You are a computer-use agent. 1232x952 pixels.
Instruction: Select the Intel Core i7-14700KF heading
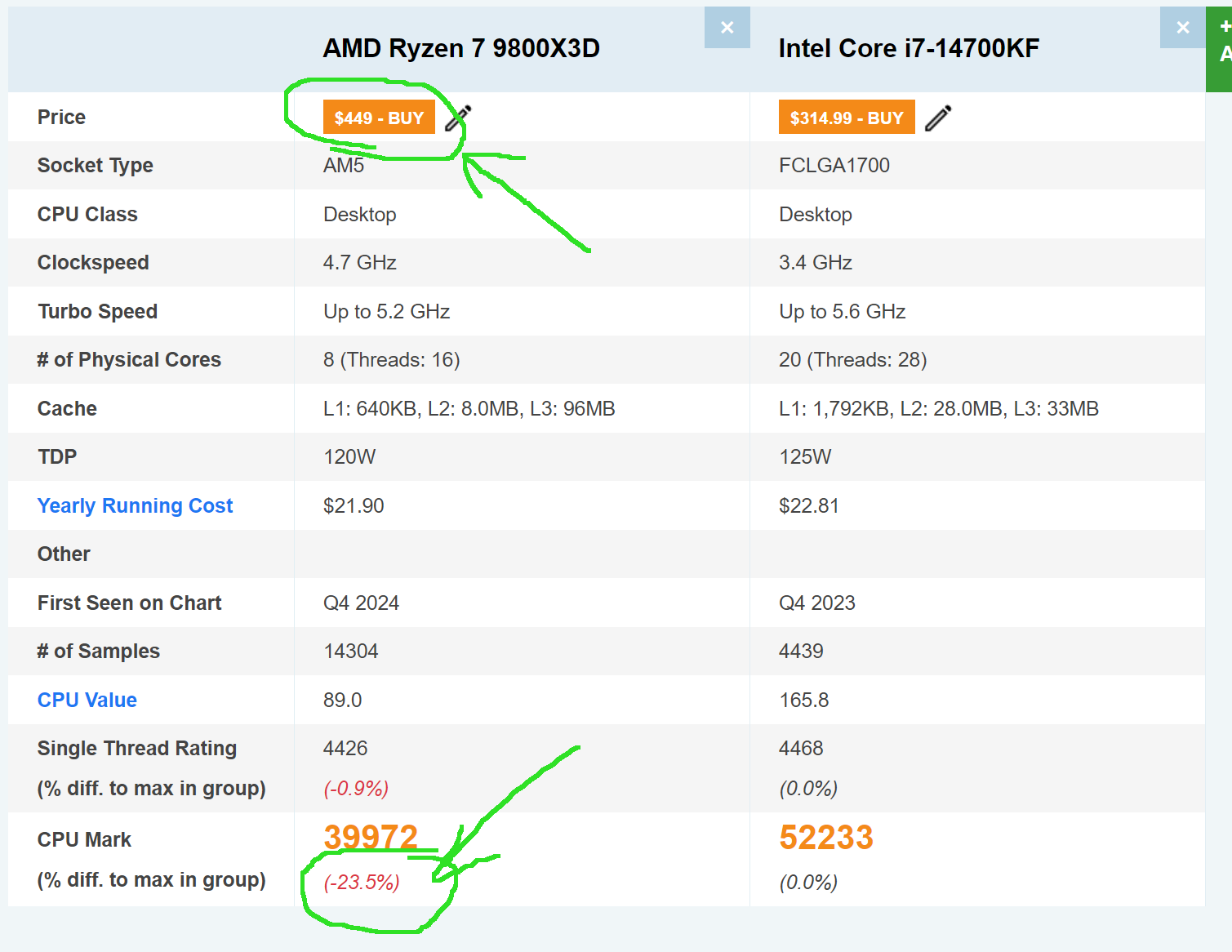pos(909,48)
